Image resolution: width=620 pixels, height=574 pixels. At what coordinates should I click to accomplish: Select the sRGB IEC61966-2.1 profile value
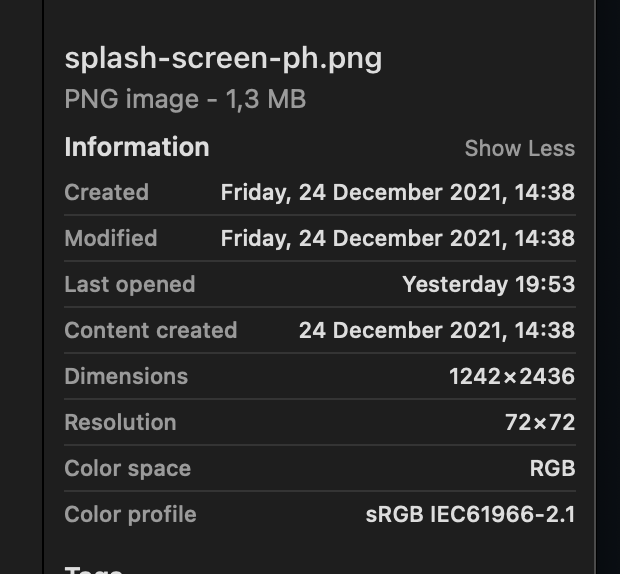coord(470,514)
